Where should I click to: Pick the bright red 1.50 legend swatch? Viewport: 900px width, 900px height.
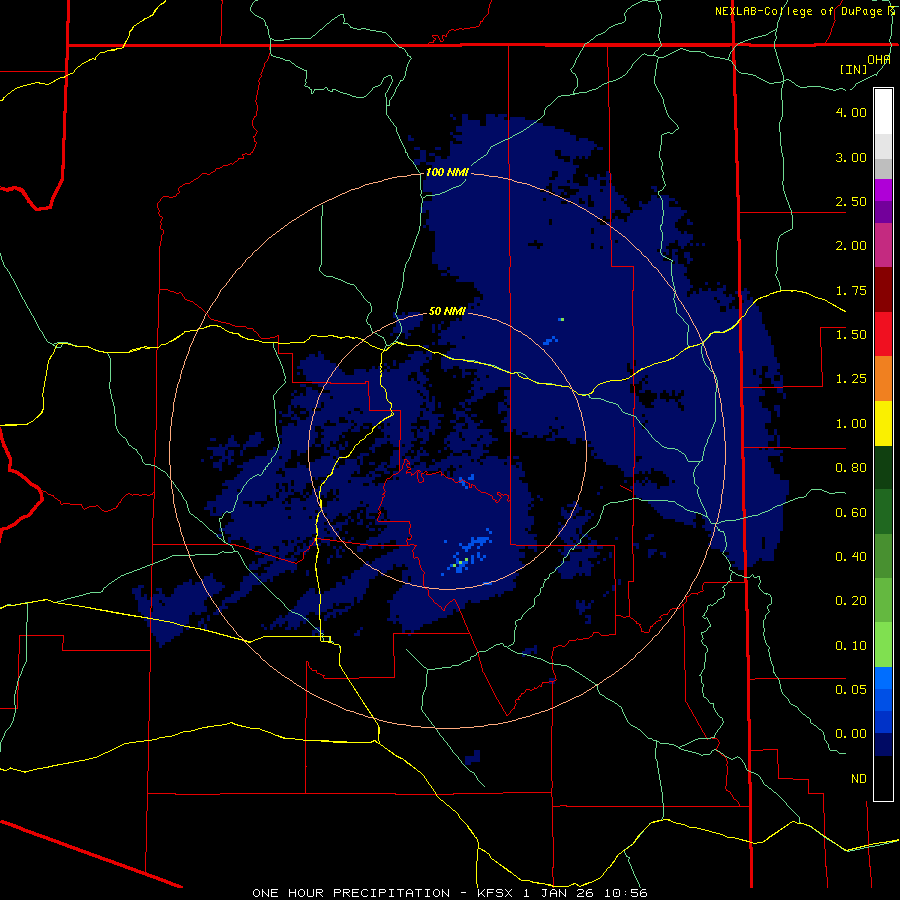[x=883, y=334]
